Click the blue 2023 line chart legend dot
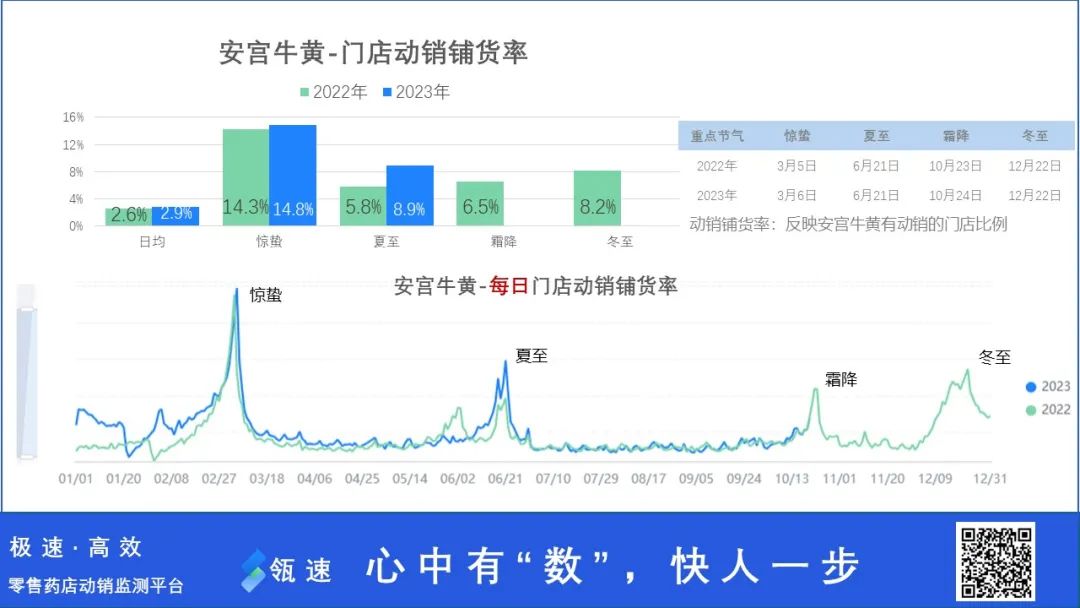Screen dimensions: 1080x608 [x=1031, y=387]
